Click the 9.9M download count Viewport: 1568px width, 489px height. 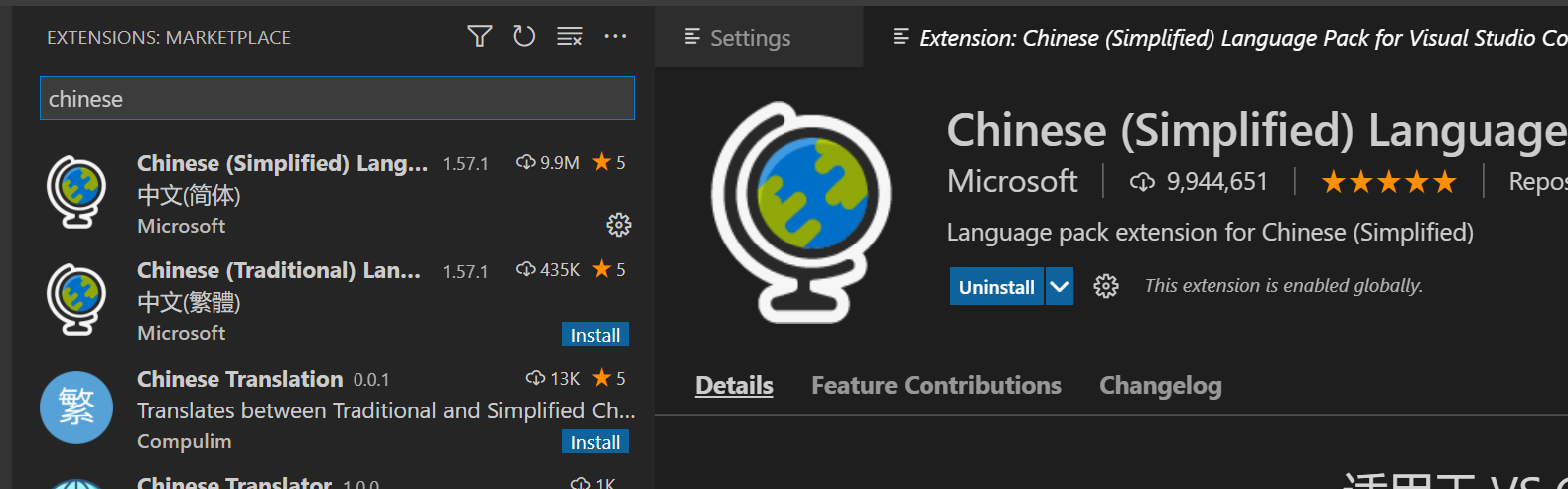548,162
